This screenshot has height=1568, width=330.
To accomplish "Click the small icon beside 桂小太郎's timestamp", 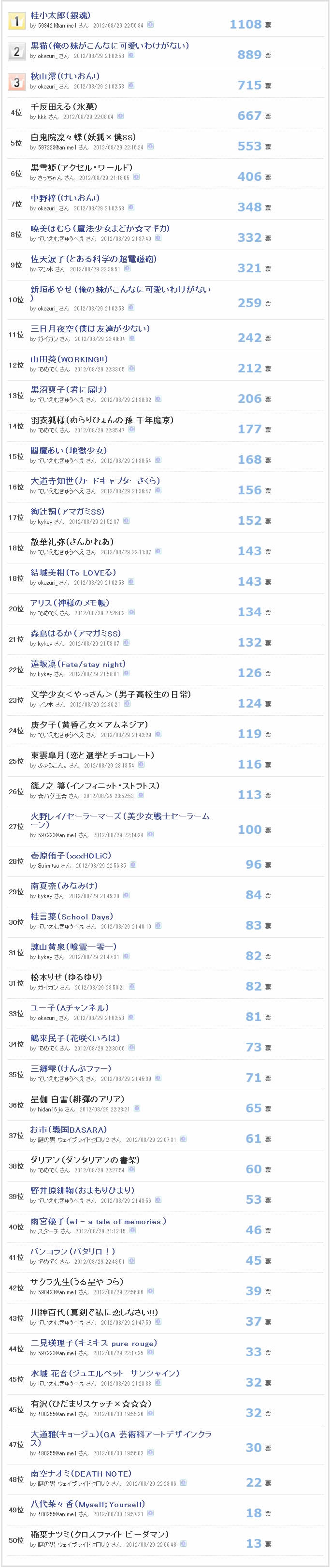I will [x=151, y=25].
